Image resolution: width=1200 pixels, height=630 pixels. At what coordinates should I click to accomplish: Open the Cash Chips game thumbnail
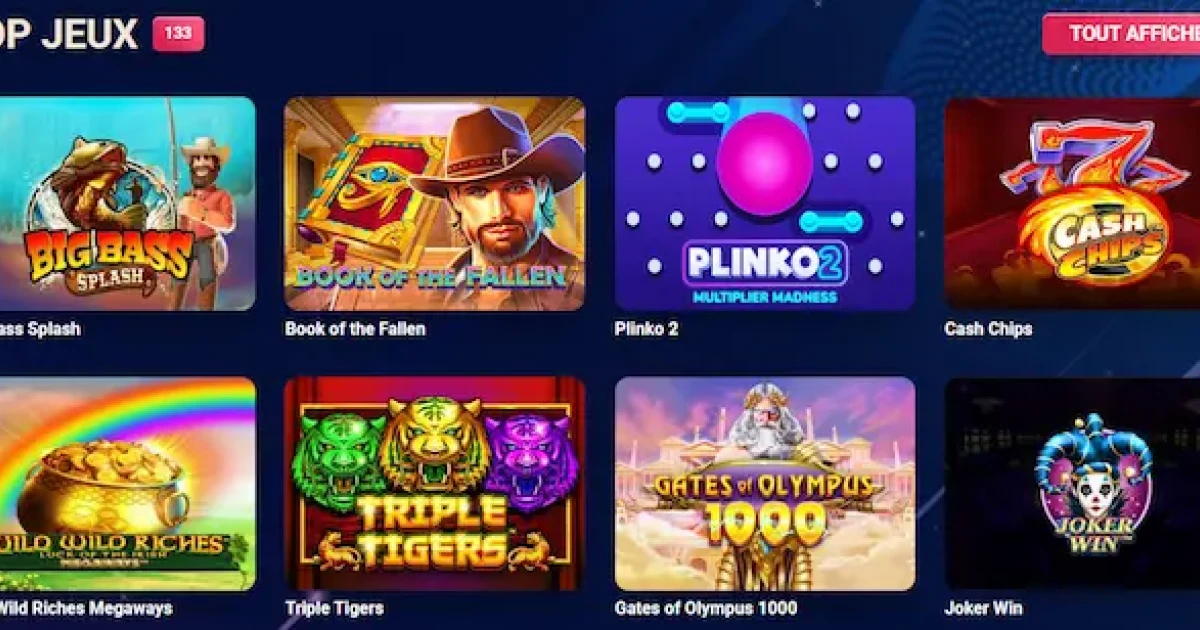[x=1072, y=204]
